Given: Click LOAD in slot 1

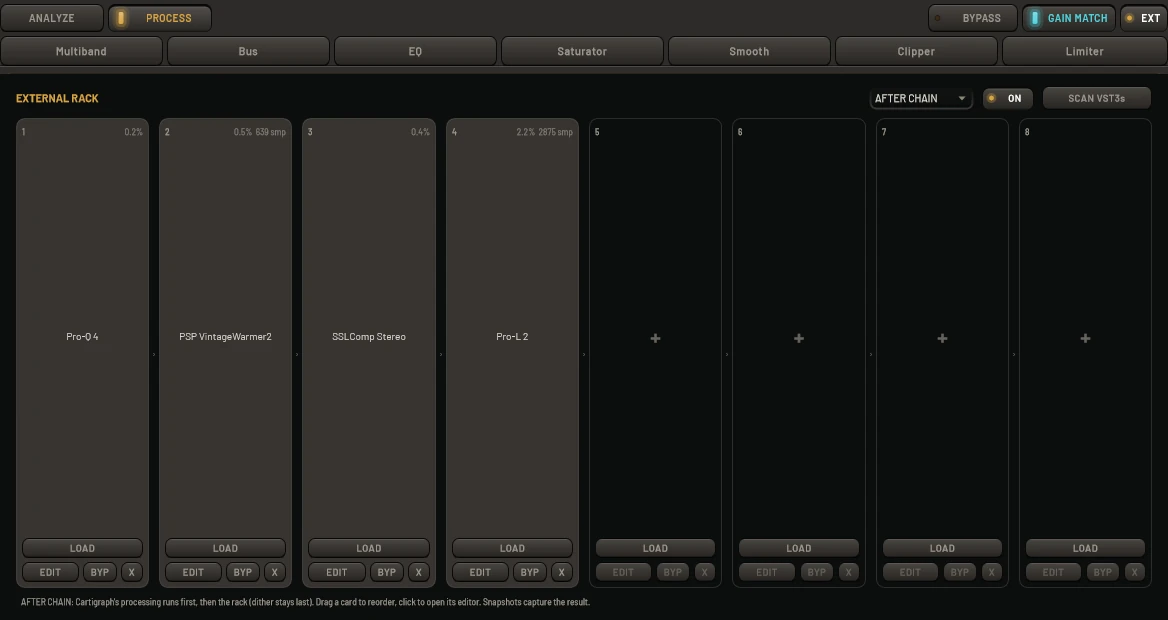Looking at the screenshot, I should (82, 548).
